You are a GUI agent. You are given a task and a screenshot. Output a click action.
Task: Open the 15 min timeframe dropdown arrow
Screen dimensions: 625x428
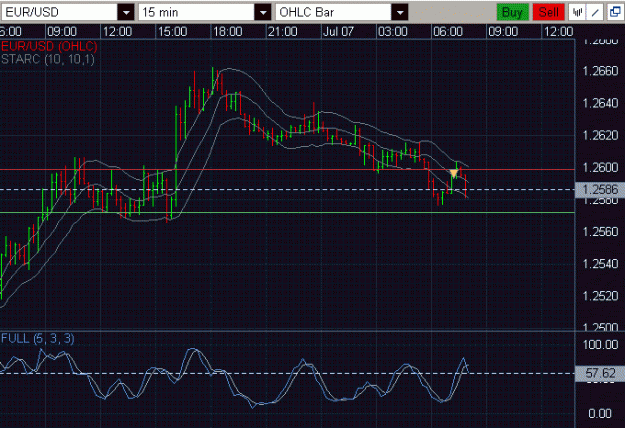coord(263,12)
